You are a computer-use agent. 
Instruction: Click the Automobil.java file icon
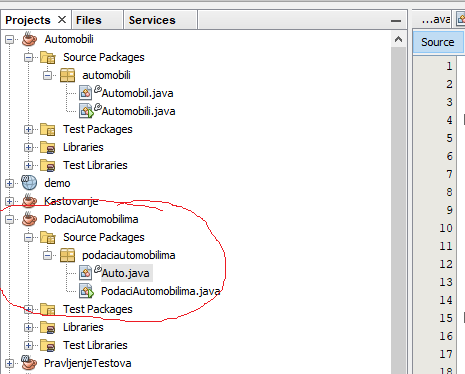point(86,93)
